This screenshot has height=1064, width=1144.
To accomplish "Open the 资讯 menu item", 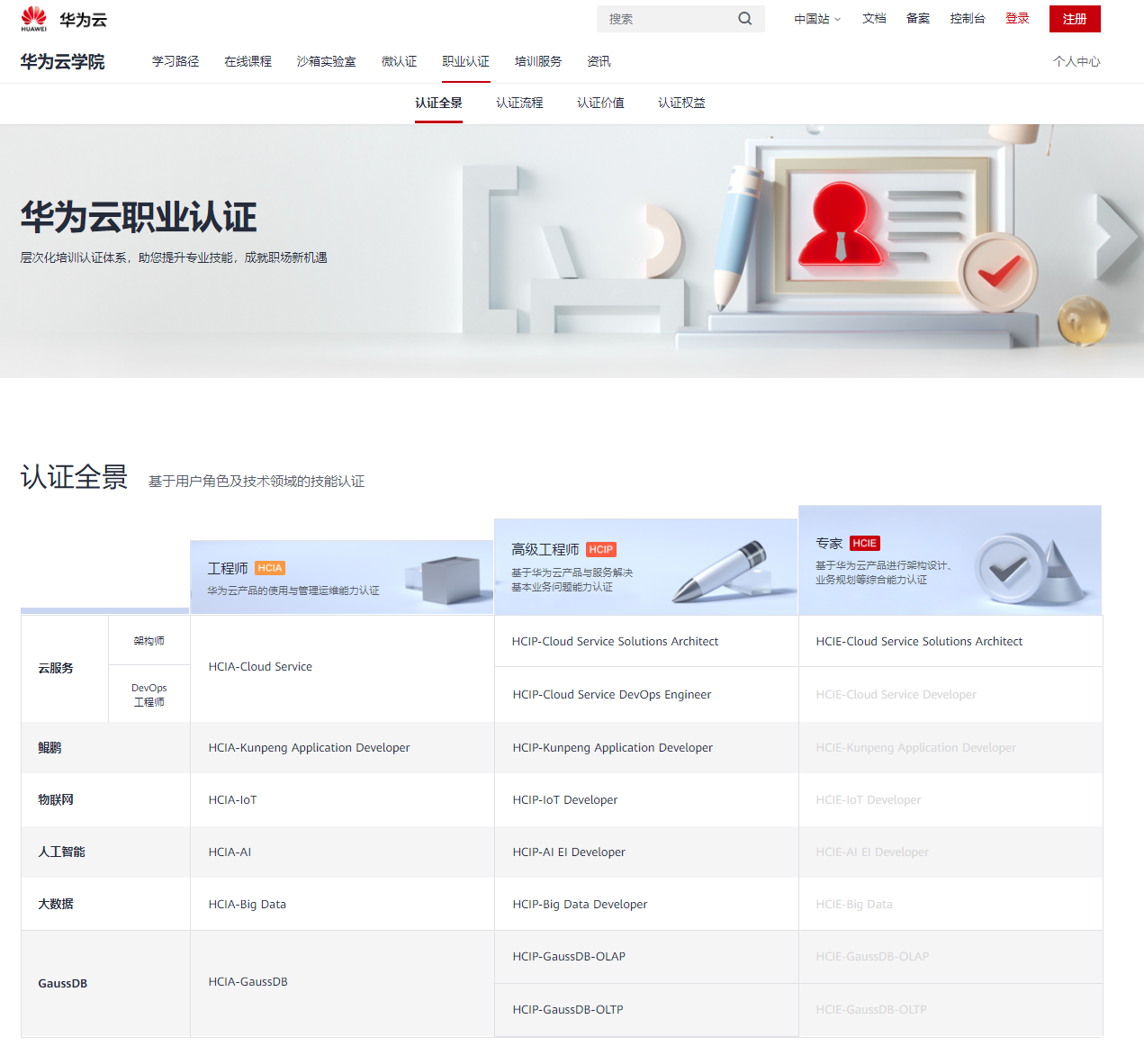I will [599, 61].
